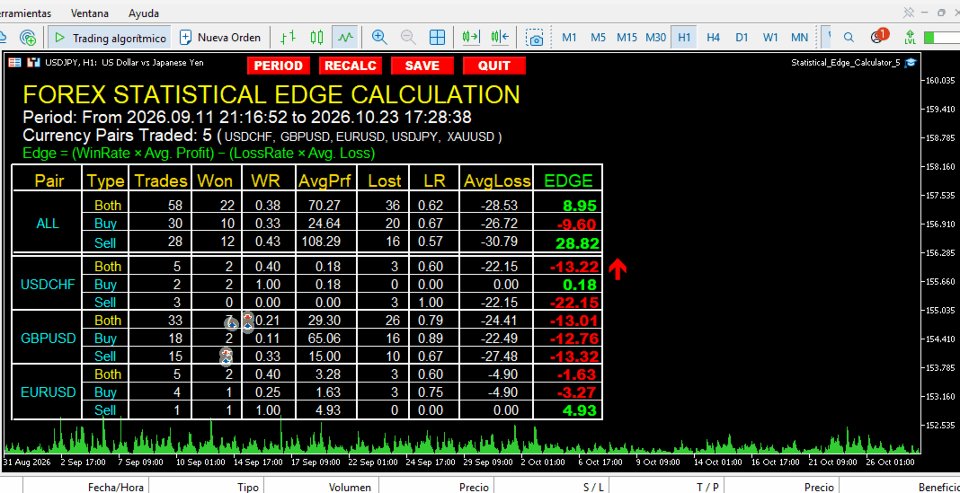Click the 17 Sep 09:00 time axis label
960x493 pixels.
point(316,462)
